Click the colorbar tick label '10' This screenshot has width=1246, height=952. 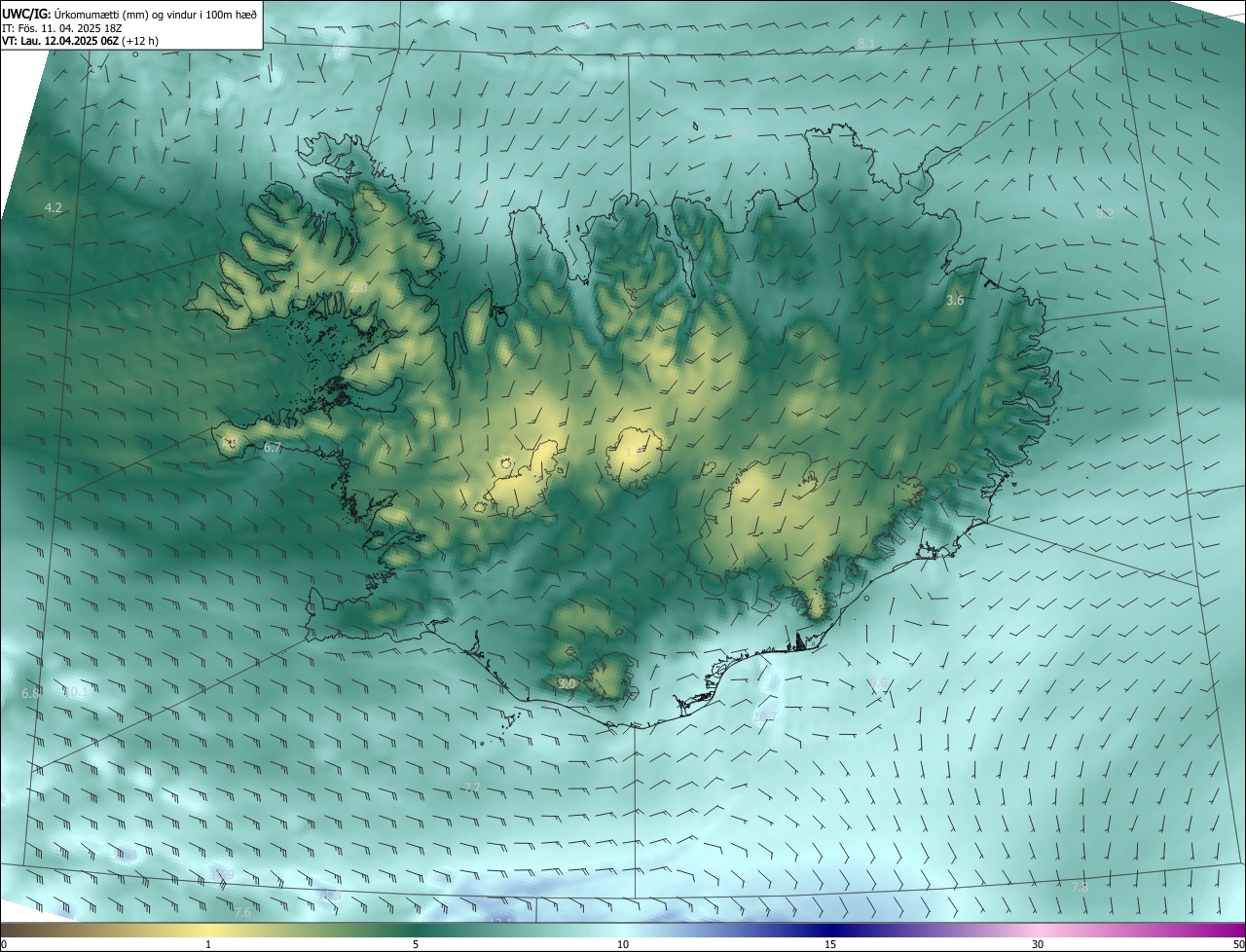(x=623, y=944)
